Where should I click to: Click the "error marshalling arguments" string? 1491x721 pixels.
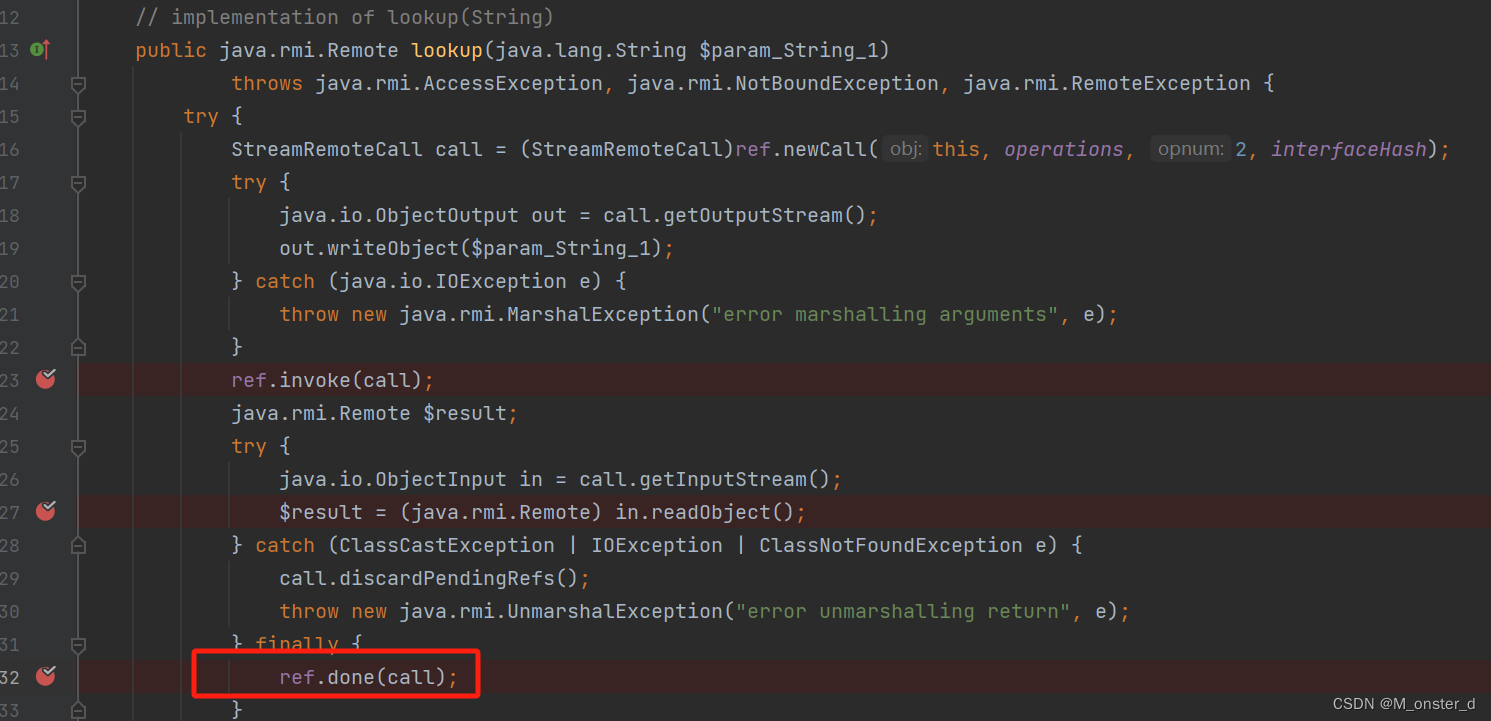tap(885, 314)
